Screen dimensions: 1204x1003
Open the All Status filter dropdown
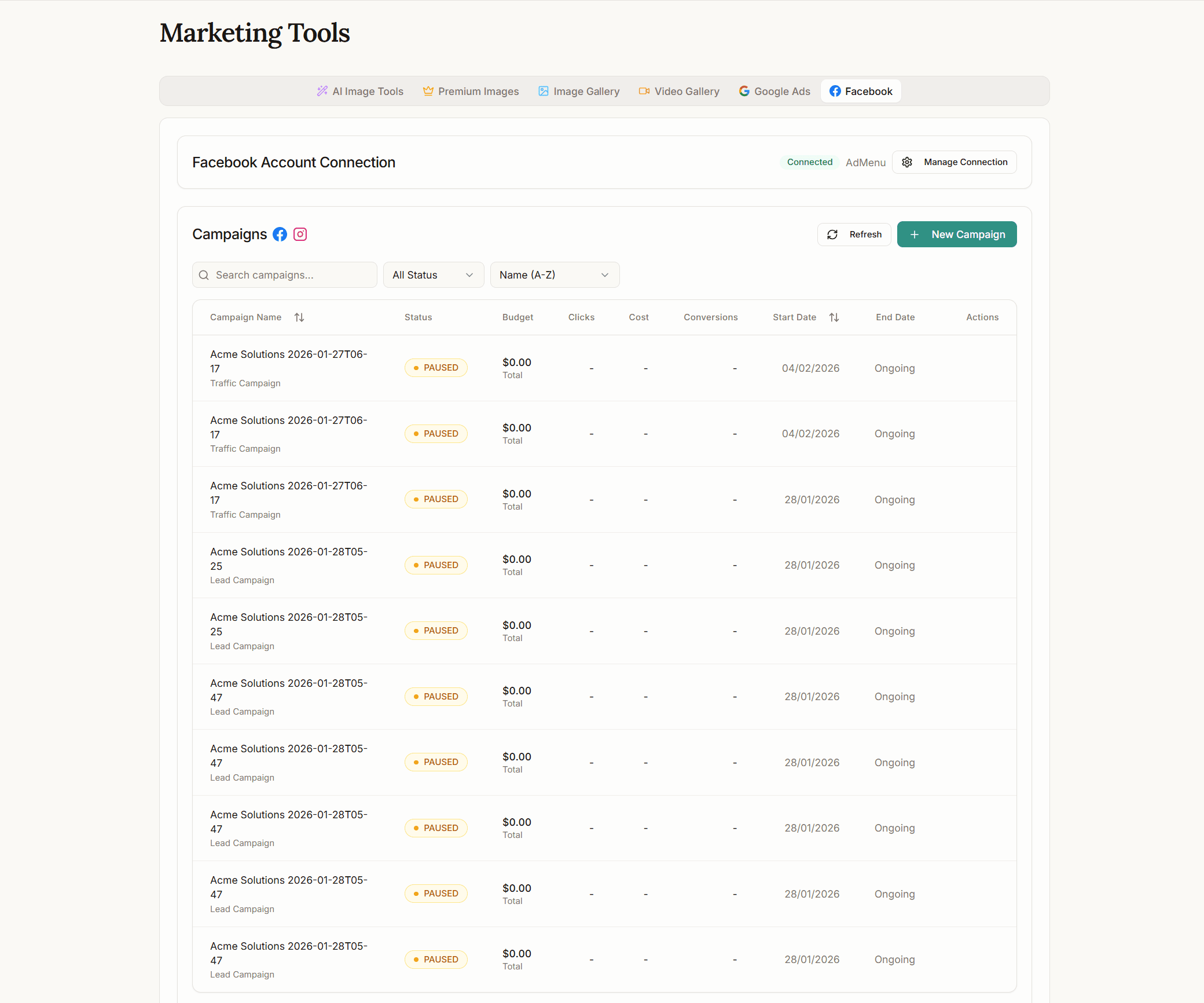(x=434, y=275)
